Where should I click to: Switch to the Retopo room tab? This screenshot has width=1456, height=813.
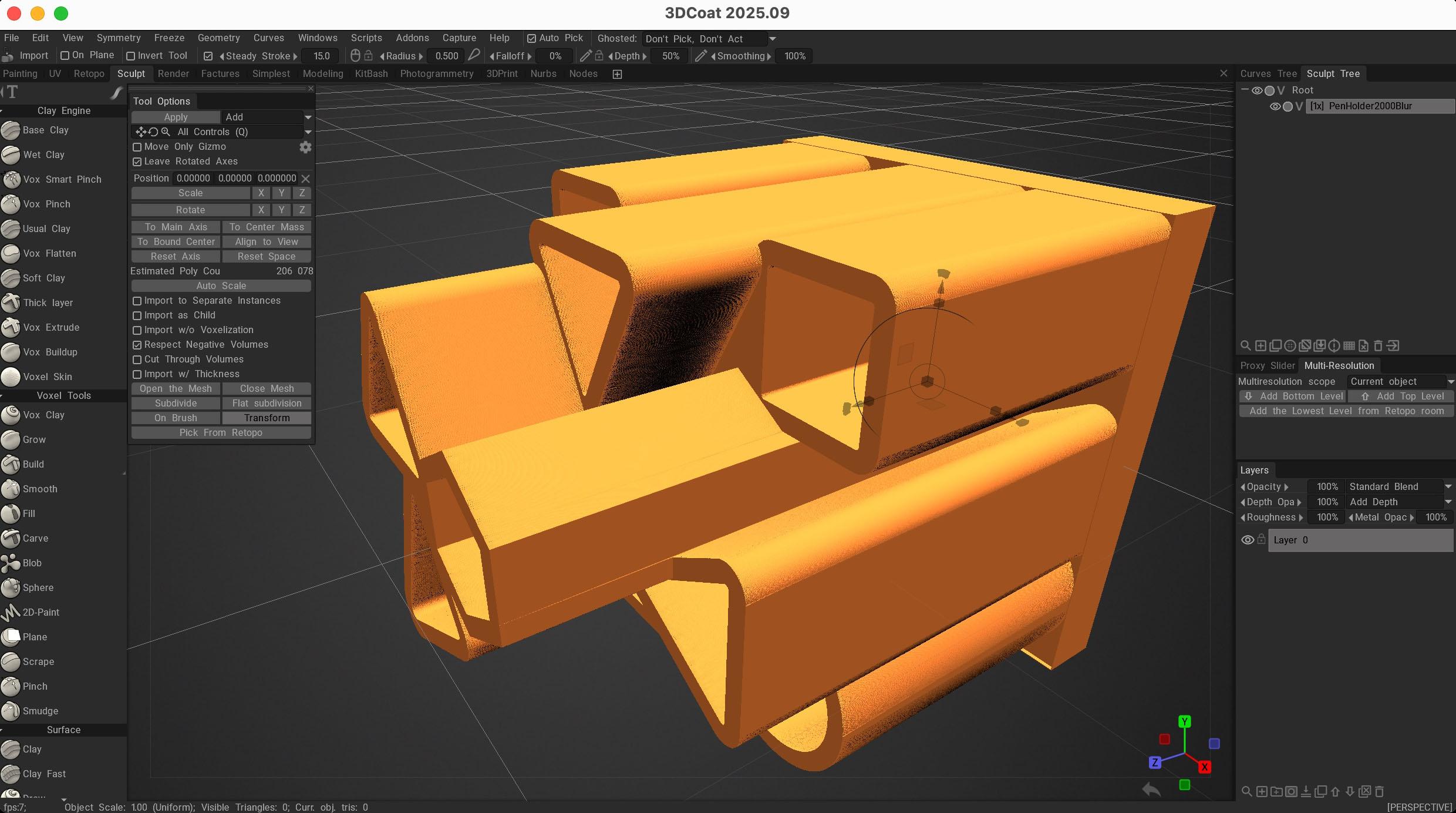click(89, 73)
